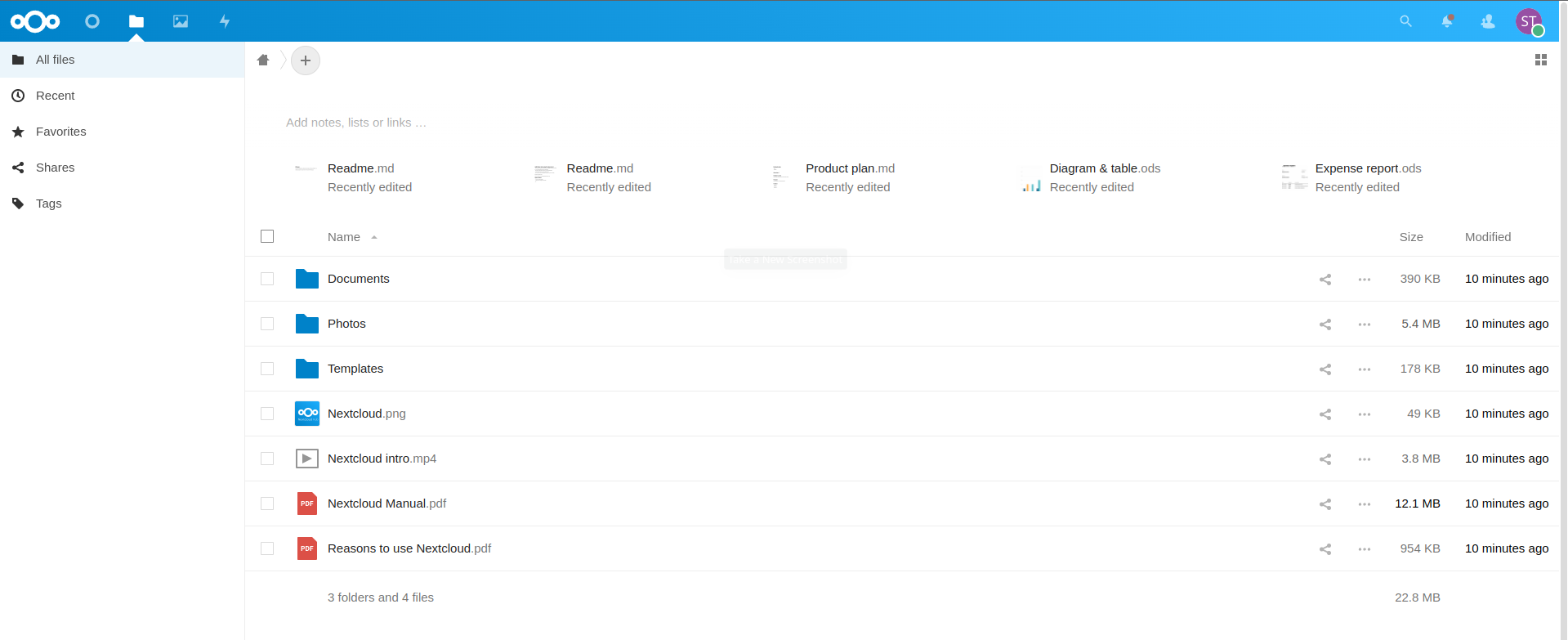
Task: Click PDF icon of Reasons to use Nextcloud
Action: pos(307,548)
